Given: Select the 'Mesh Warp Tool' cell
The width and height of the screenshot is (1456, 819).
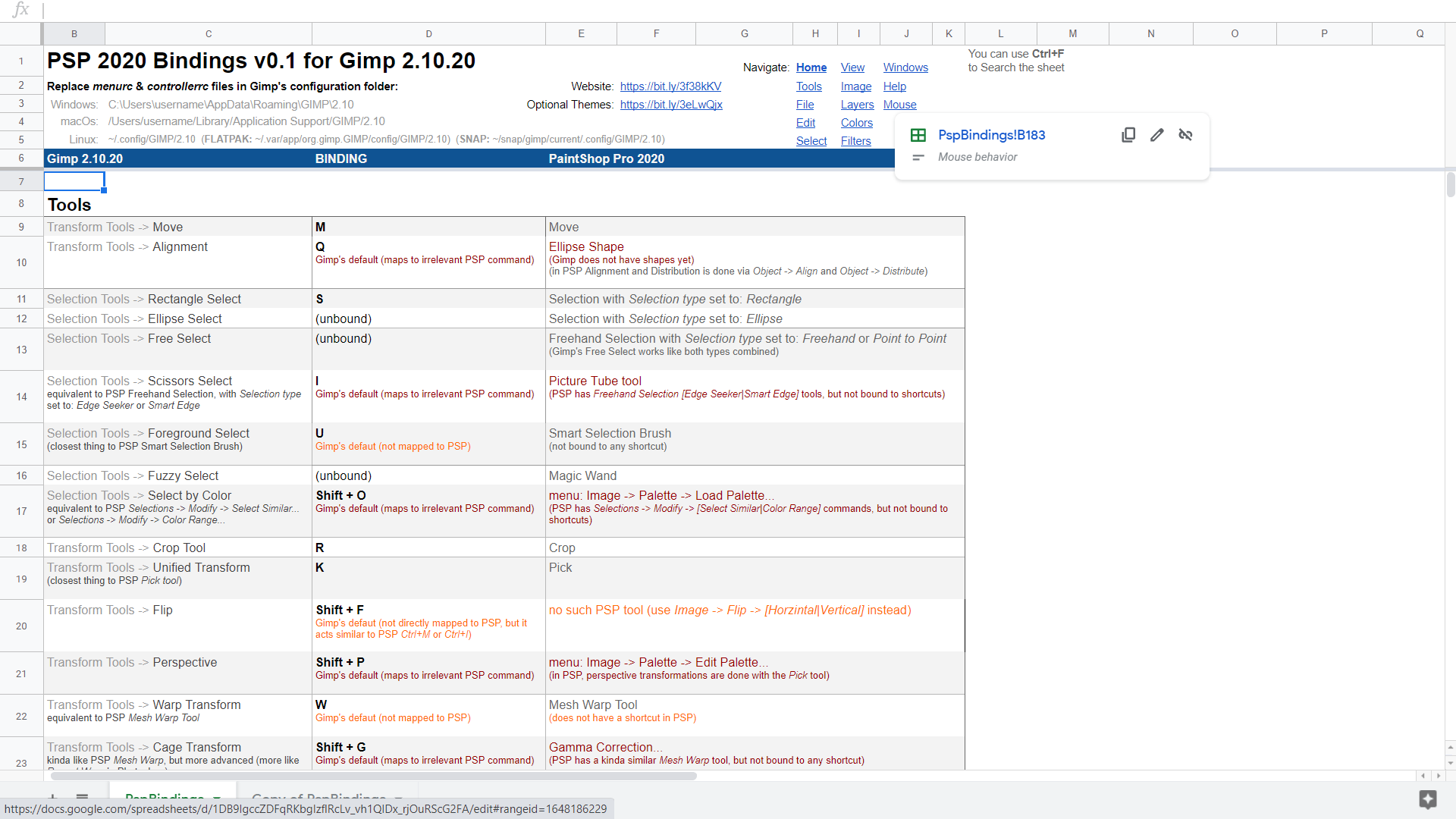Looking at the screenshot, I should pos(755,716).
